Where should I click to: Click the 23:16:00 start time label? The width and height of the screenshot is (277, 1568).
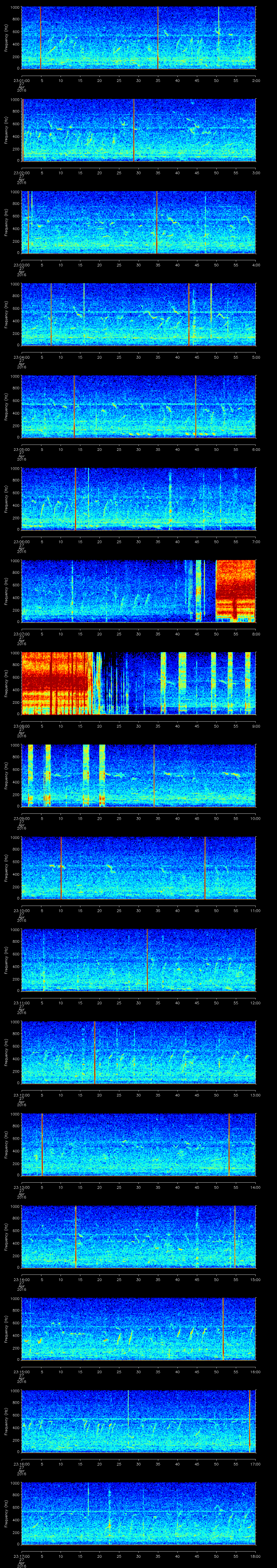[x=21, y=1463]
